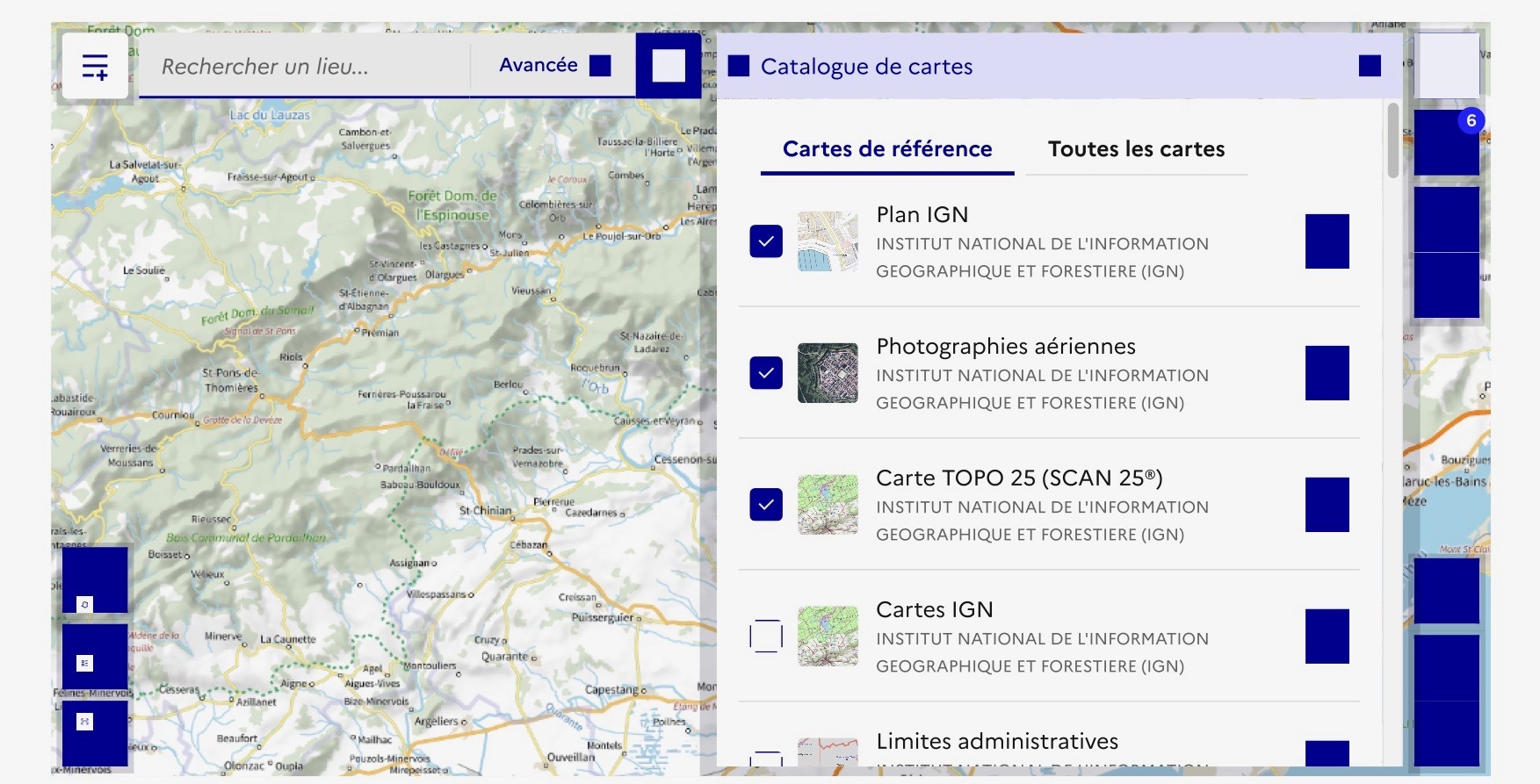
Task: Click the Carte TOPO 25 (SCAN 25®) title
Action: coord(1019,478)
